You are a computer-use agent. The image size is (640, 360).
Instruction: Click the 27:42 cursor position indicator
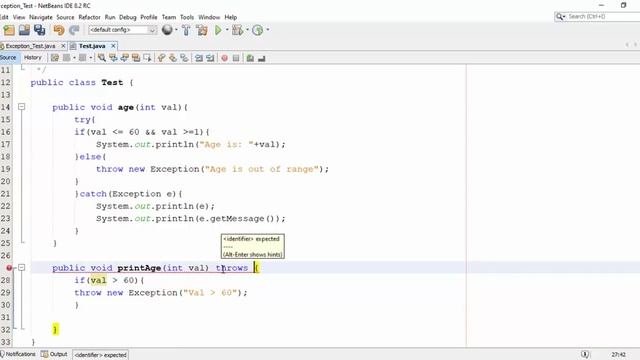pyautogui.click(x=619, y=354)
